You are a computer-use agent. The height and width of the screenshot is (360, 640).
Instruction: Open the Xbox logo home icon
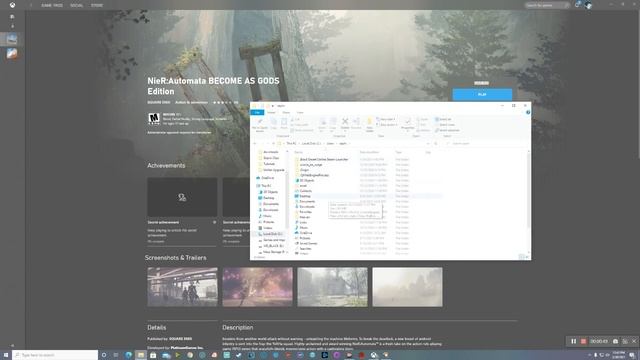12,5
